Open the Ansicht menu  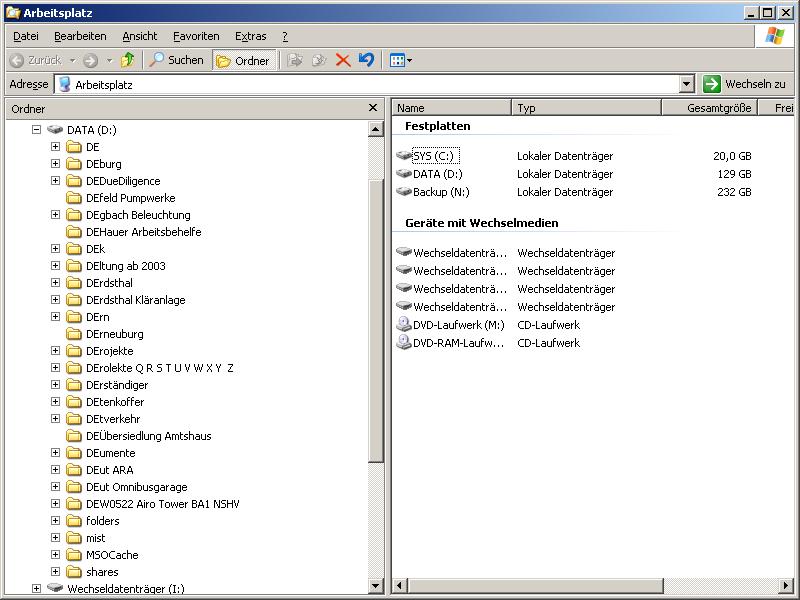tap(140, 36)
